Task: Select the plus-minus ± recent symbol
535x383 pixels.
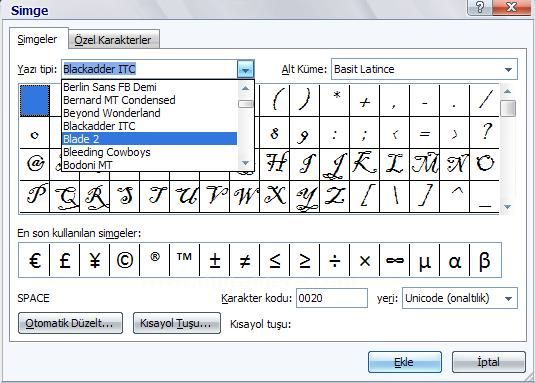Action: [215, 260]
